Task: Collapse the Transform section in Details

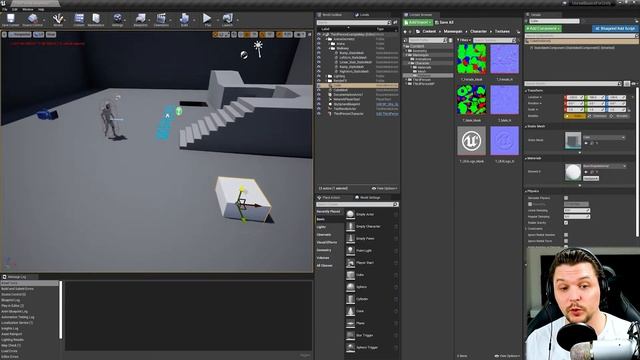Action: tap(526, 91)
